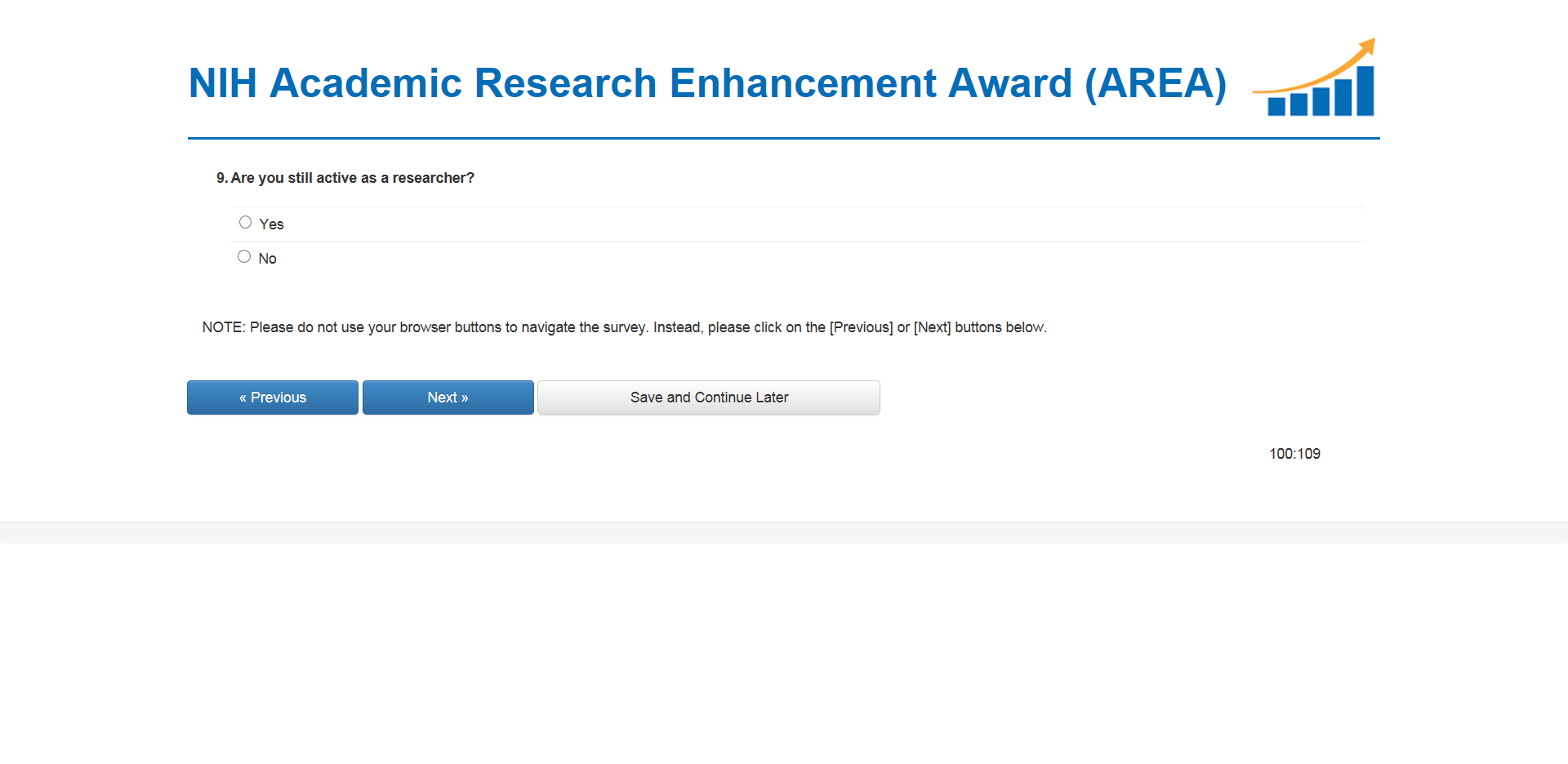Click question 9 researcher text

pyautogui.click(x=352, y=178)
